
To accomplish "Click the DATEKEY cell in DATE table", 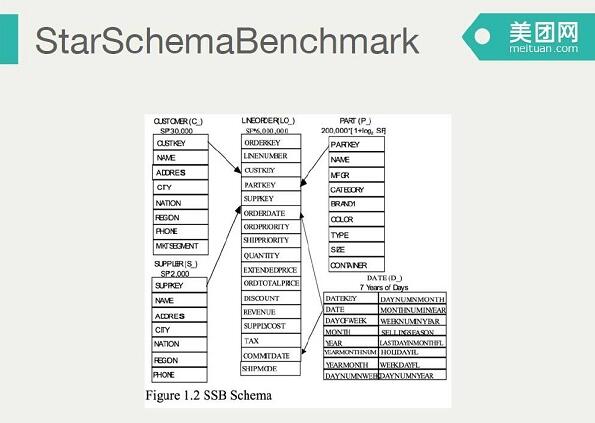I will tap(351, 298).
